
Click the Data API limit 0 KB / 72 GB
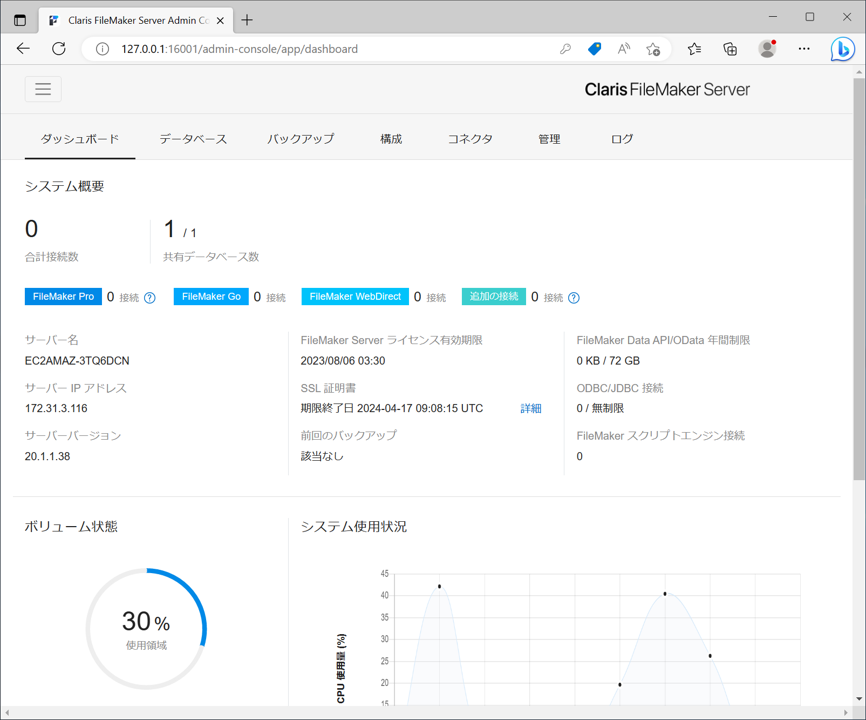coord(608,361)
